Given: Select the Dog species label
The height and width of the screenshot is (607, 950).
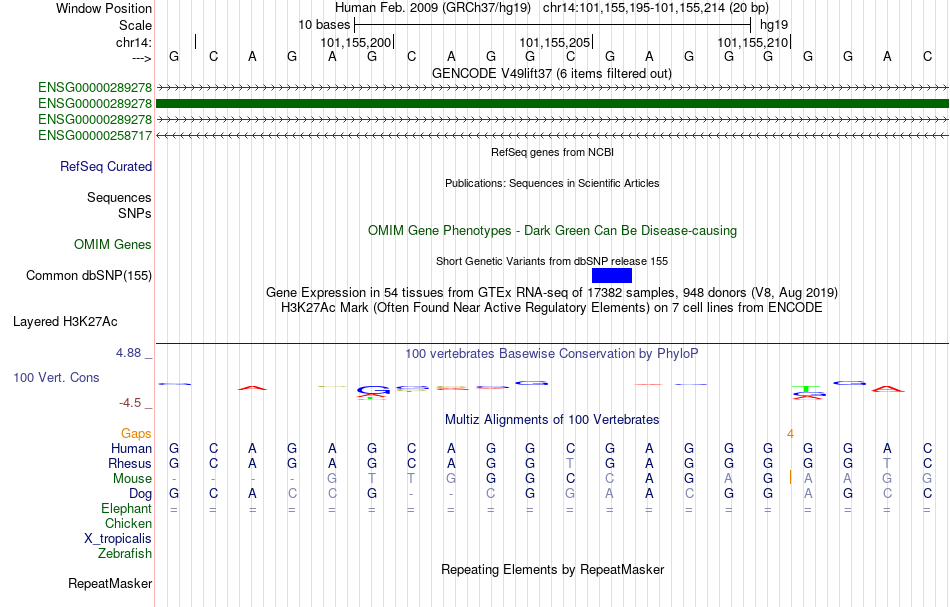Looking at the screenshot, I should coord(141,494).
